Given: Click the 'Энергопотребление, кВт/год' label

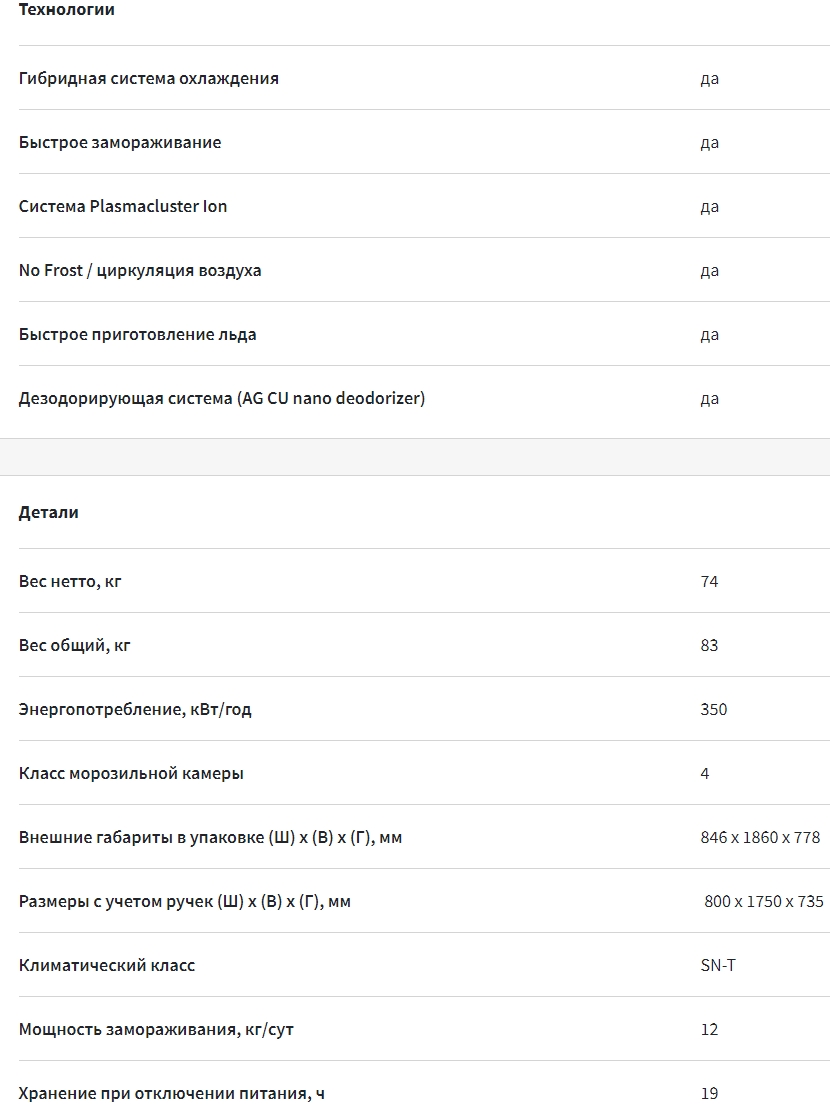Looking at the screenshot, I should coord(135,709).
